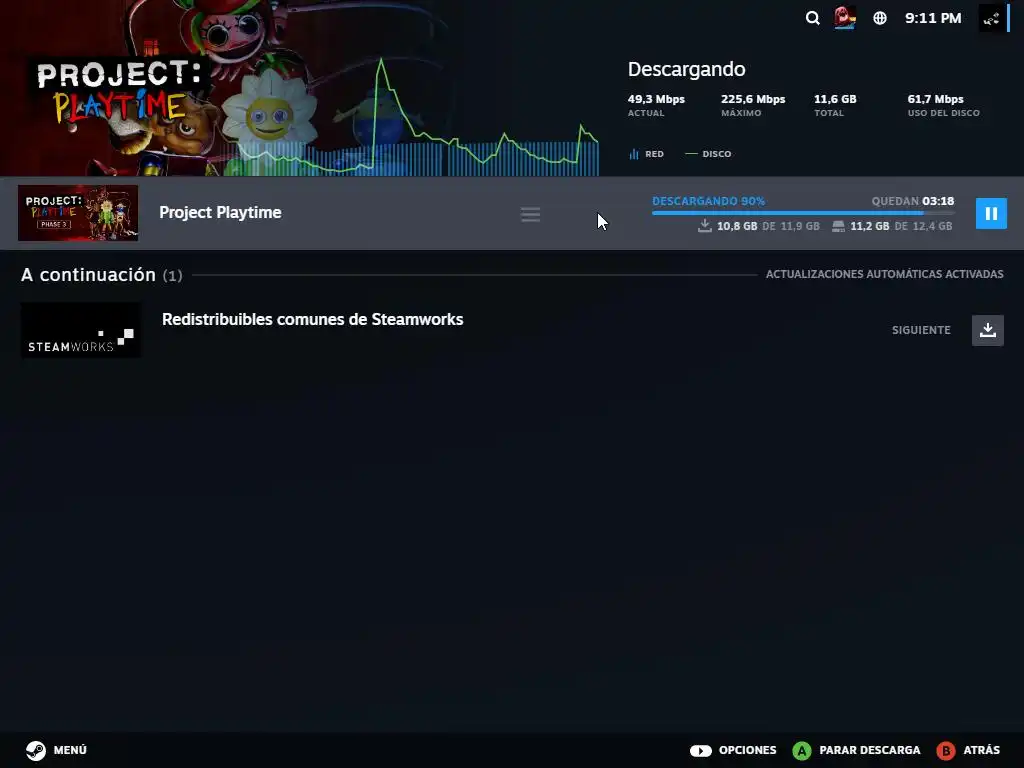Click the download progress bar
Image resolution: width=1024 pixels, height=768 pixels.
tap(803, 213)
